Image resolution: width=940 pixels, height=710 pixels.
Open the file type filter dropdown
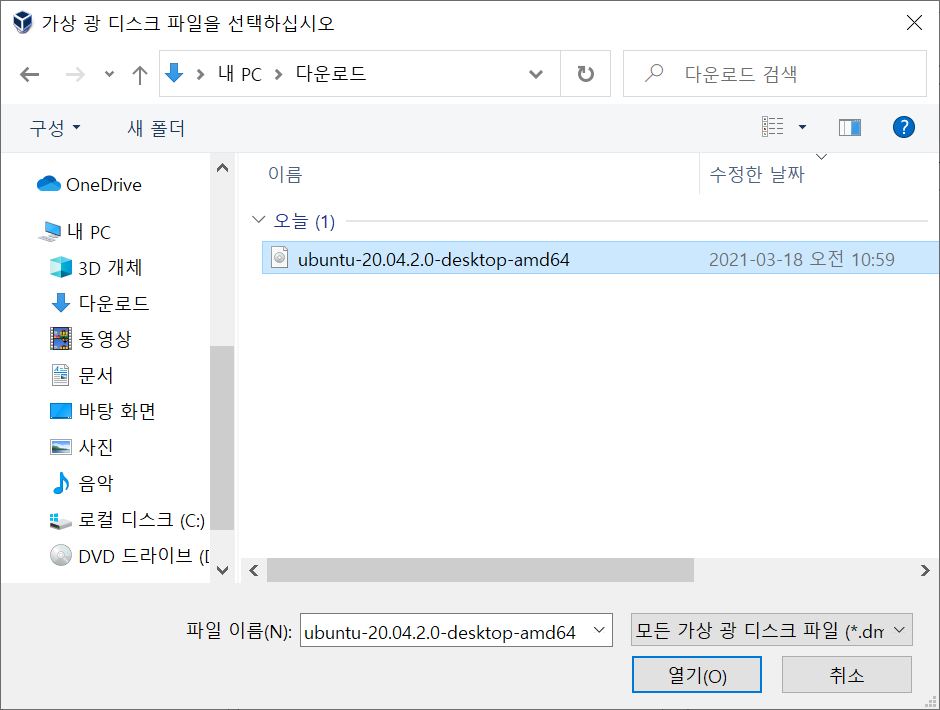pyautogui.click(x=772, y=630)
